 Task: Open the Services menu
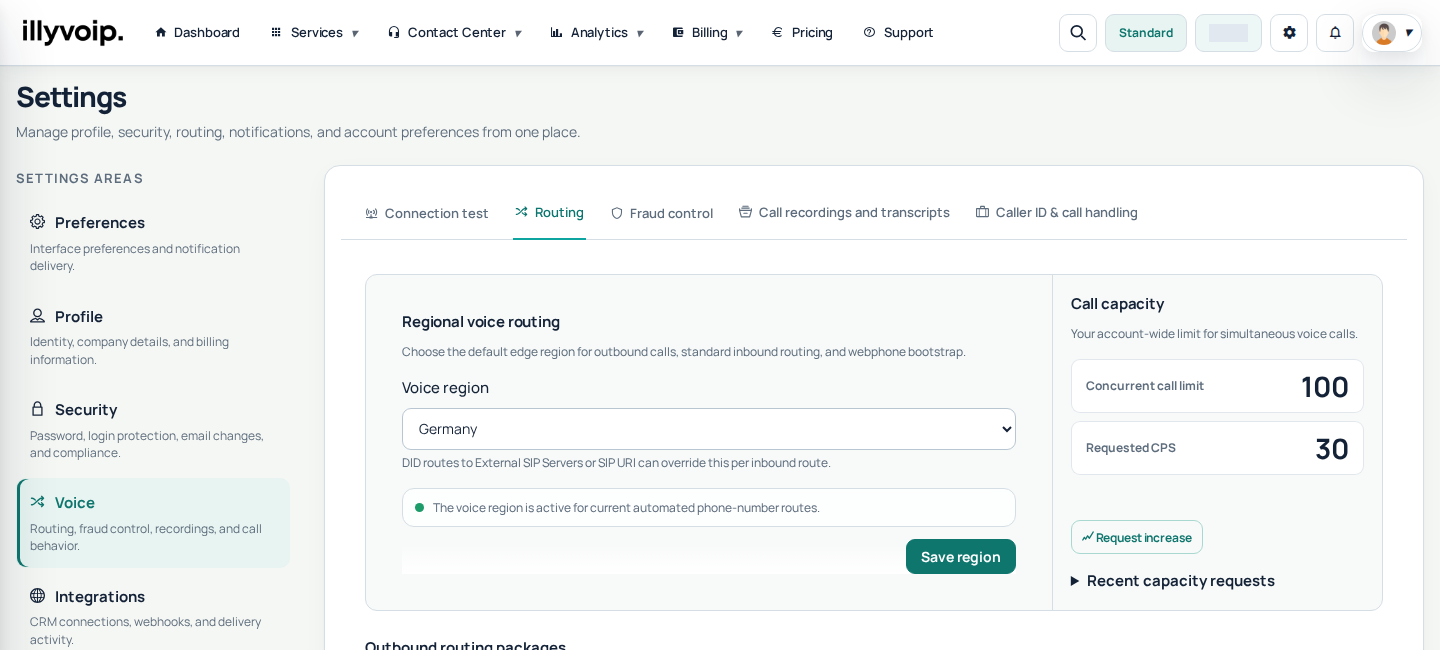coord(314,32)
